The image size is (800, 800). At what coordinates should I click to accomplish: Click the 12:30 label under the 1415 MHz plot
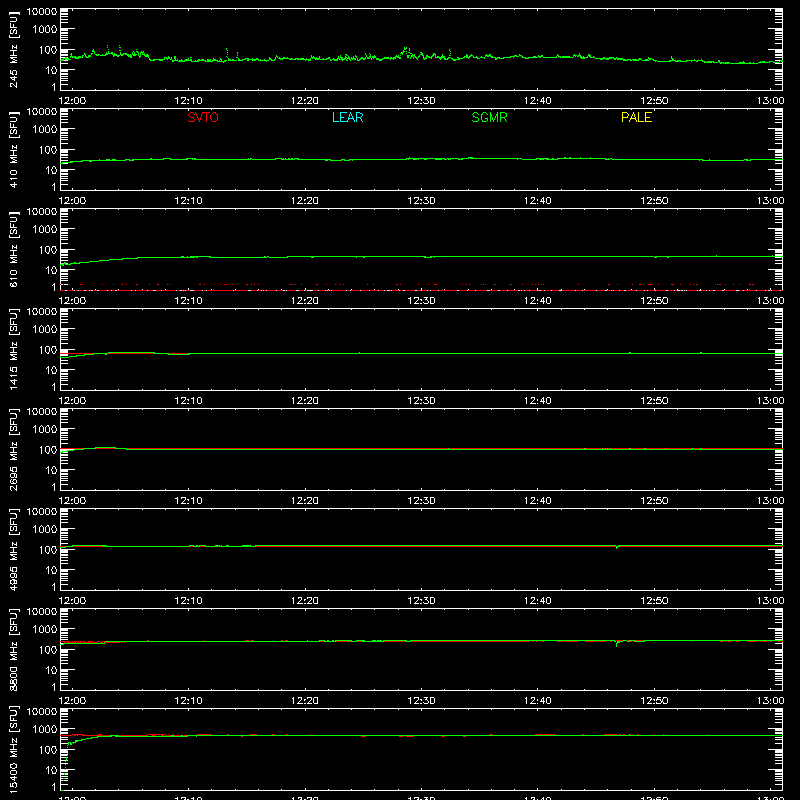click(x=421, y=401)
